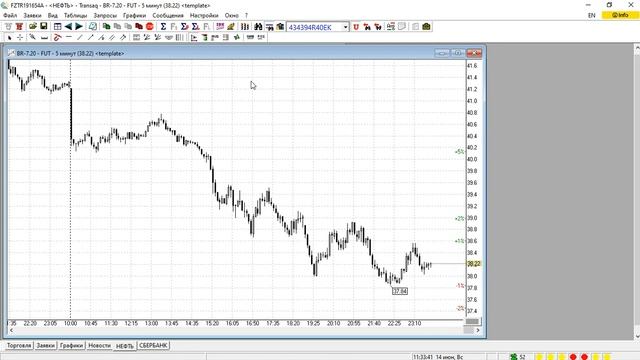The width and height of the screenshot is (640, 360).
Task: Open the Заявки menu in menu bar
Action: [x=32, y=16]
